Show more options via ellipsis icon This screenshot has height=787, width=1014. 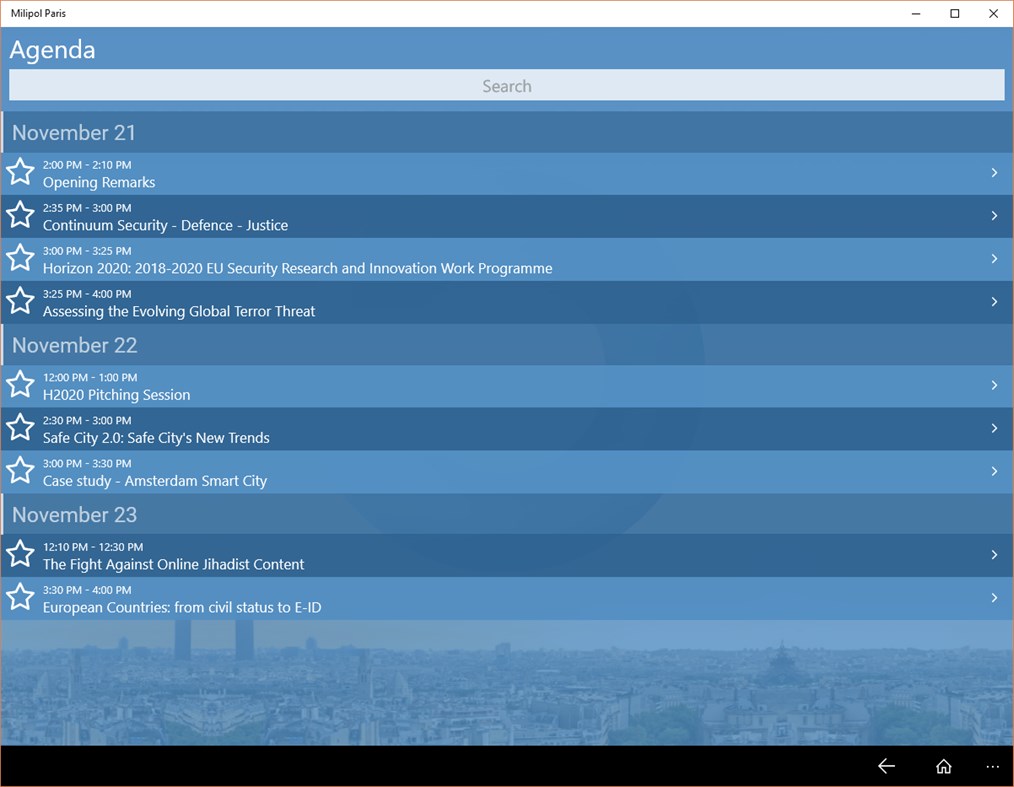click(993, 767)
